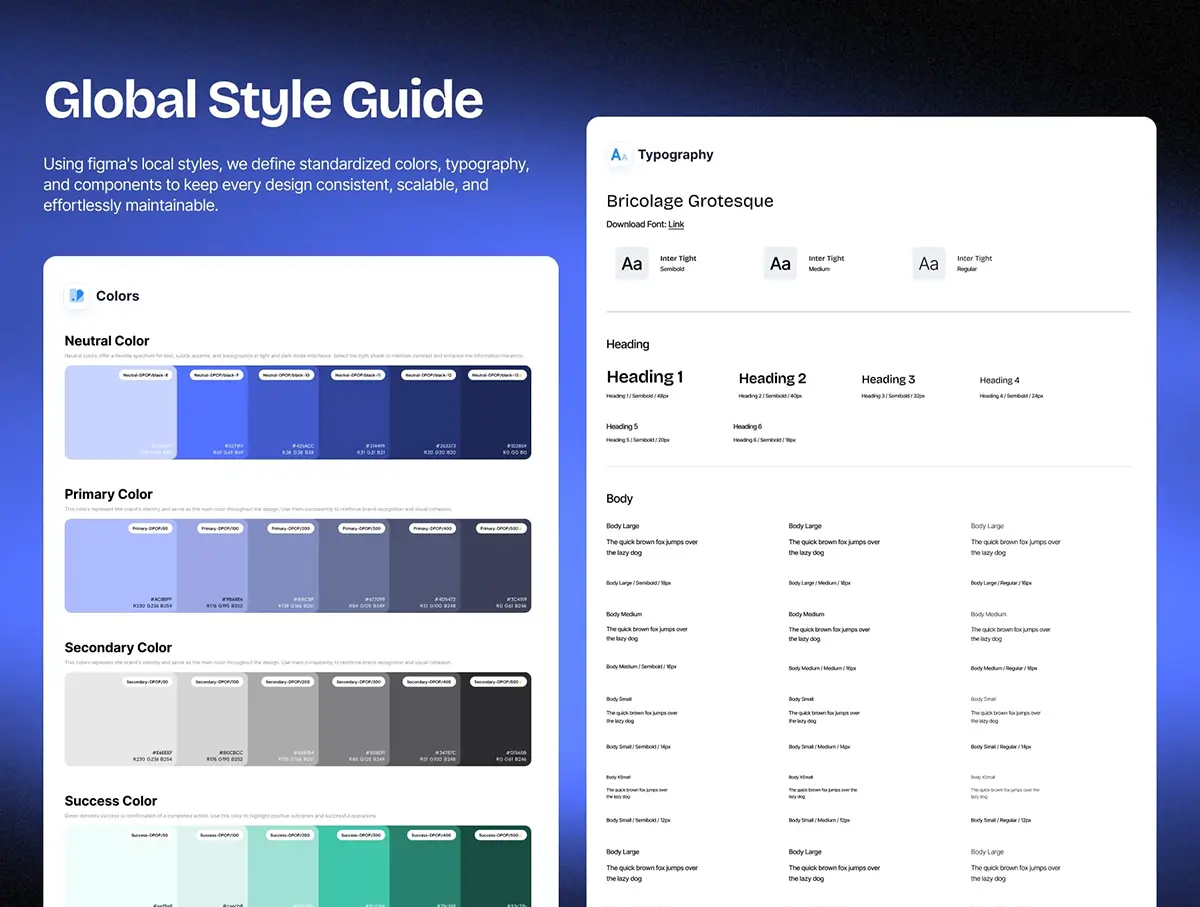Viewport: 1200px width, 907px height.
Task: Click the Primary-DPOP/50 label tag
Action: point(150,528)
